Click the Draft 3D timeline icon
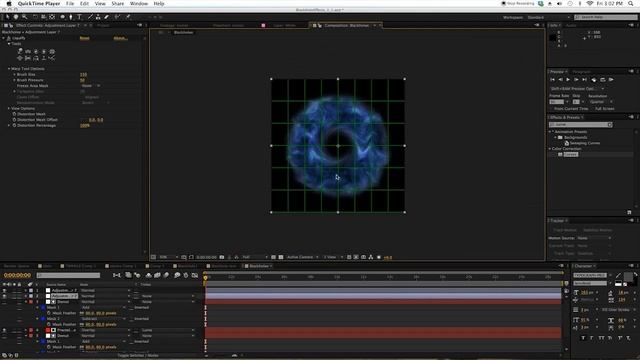The image size is (640, 360). click(137, 275)
